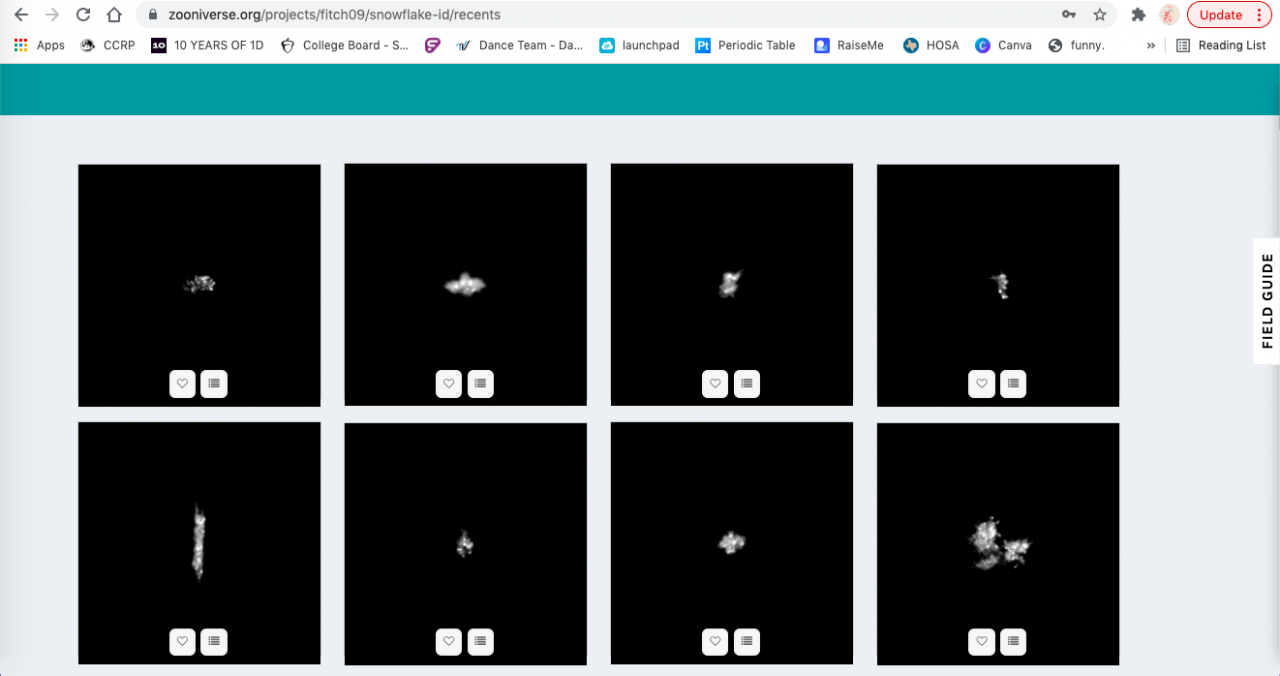Show hidden bookmarks with the chevron
Screen dimensions: 1280x676
click(1151, 45)
